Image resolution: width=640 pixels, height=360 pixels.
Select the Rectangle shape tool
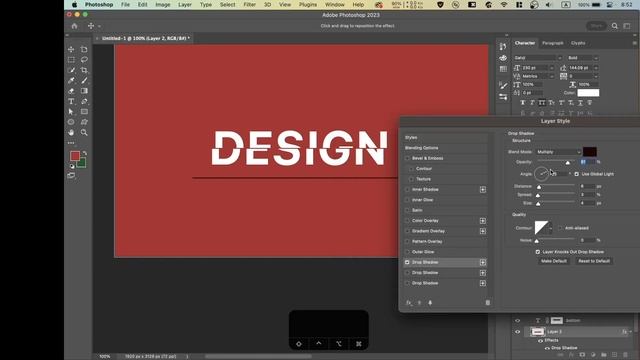pyautogui.click(x=84, y=111)
